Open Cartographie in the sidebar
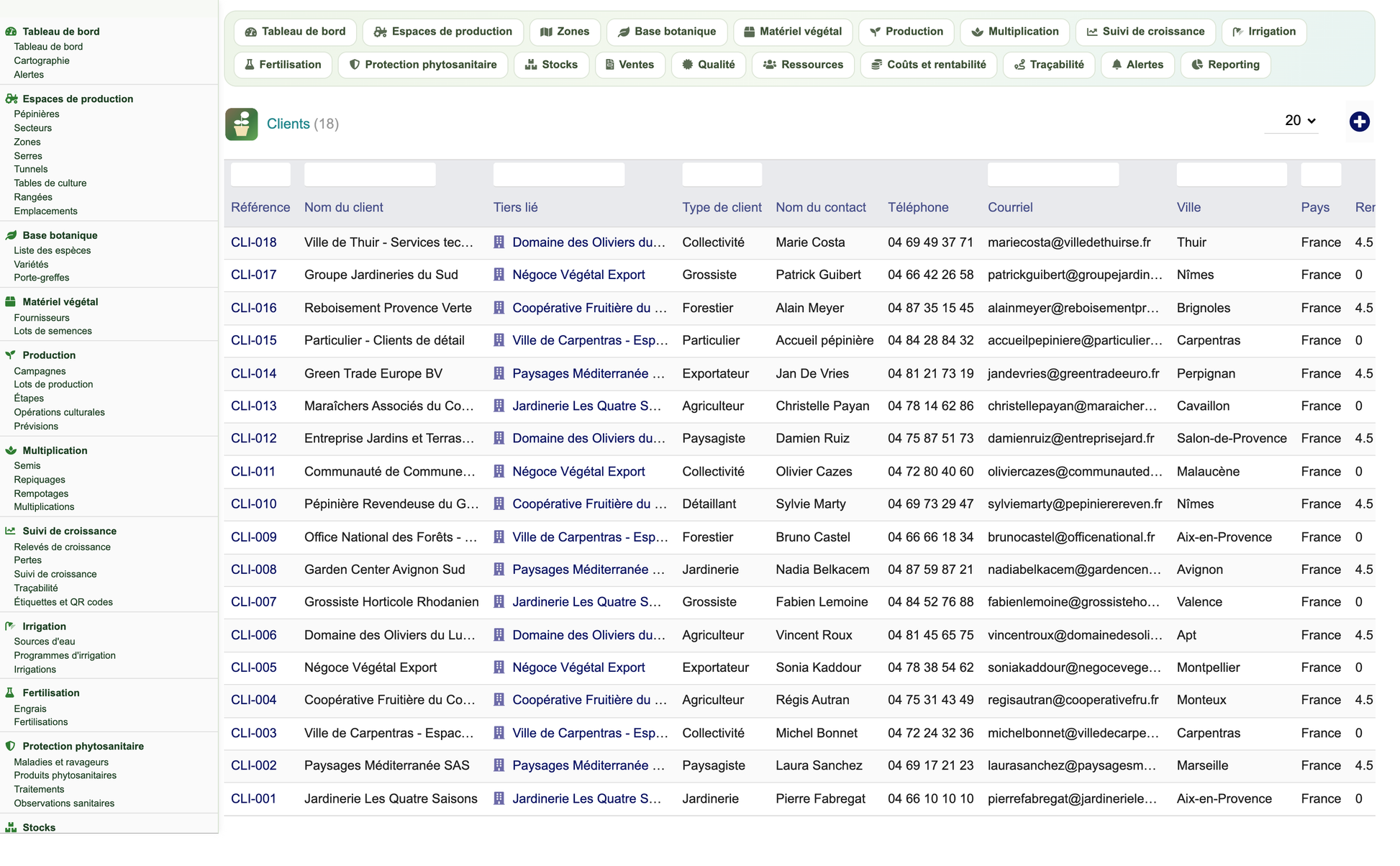1400x866 pixels. (42, 60)
